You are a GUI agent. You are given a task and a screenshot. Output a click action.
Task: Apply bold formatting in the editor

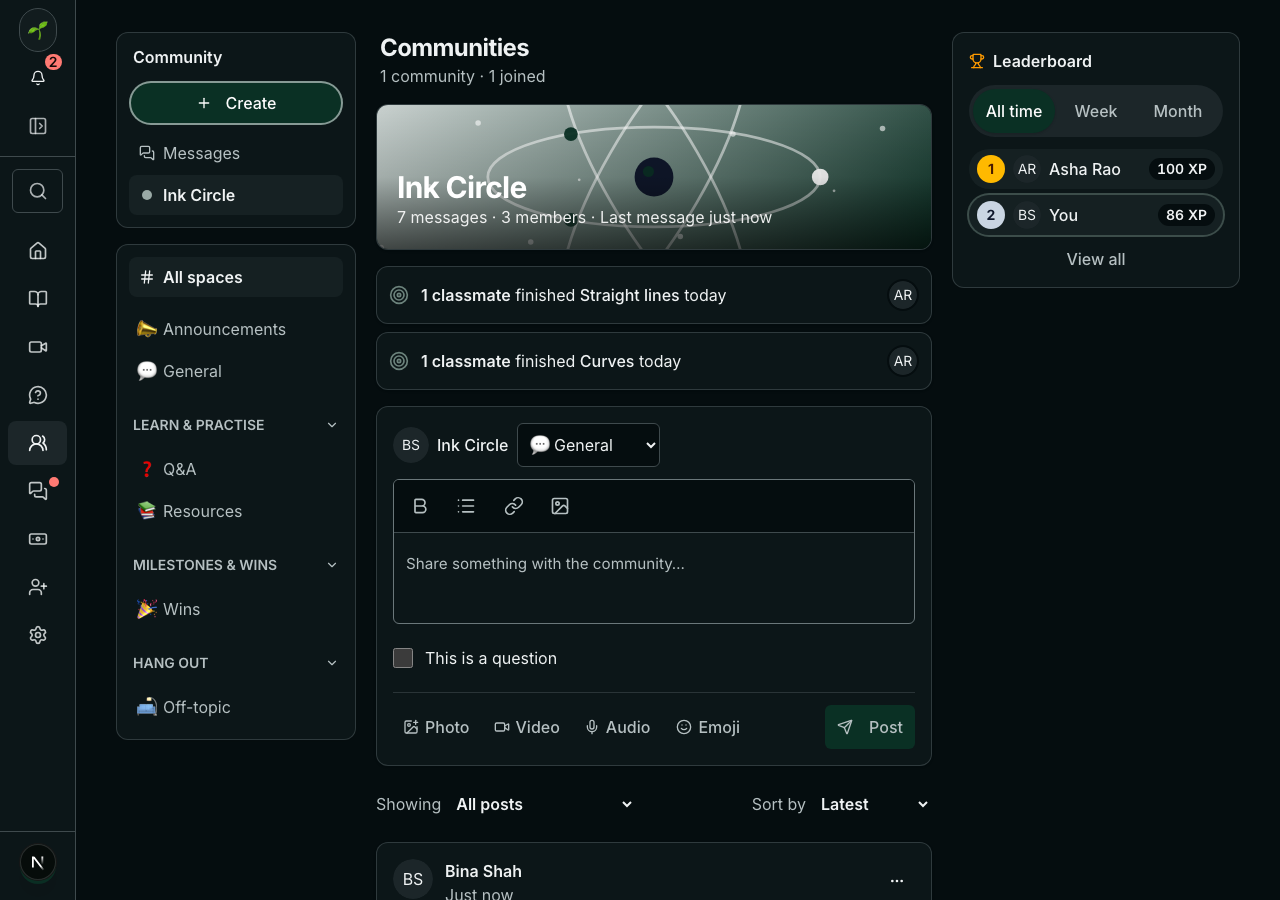pos(420,506)
